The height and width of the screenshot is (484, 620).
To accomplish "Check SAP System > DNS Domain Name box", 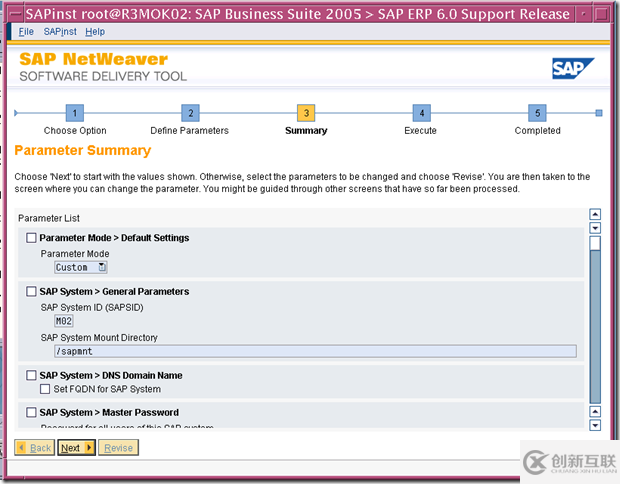I will (31, 375).
